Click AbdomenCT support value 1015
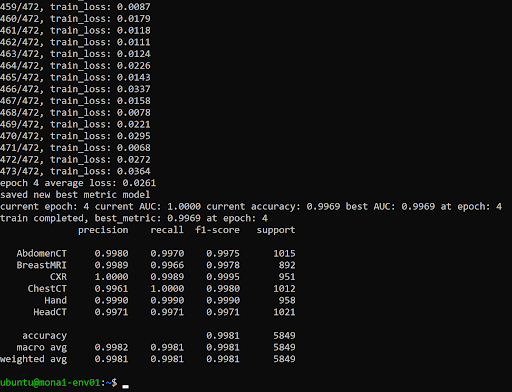Image resolution: width=512 pixels, height=392 pixels. click(x=284, y=254)
